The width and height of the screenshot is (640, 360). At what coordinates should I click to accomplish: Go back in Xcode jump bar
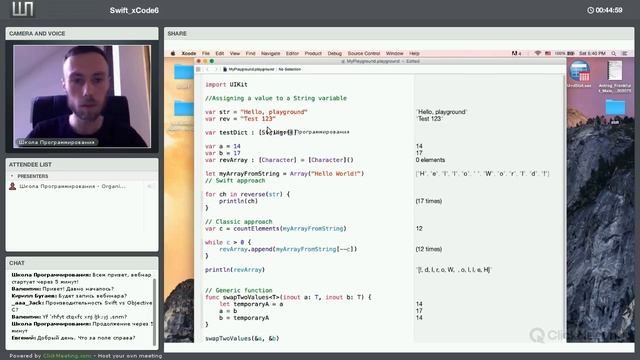coord(208,69)
